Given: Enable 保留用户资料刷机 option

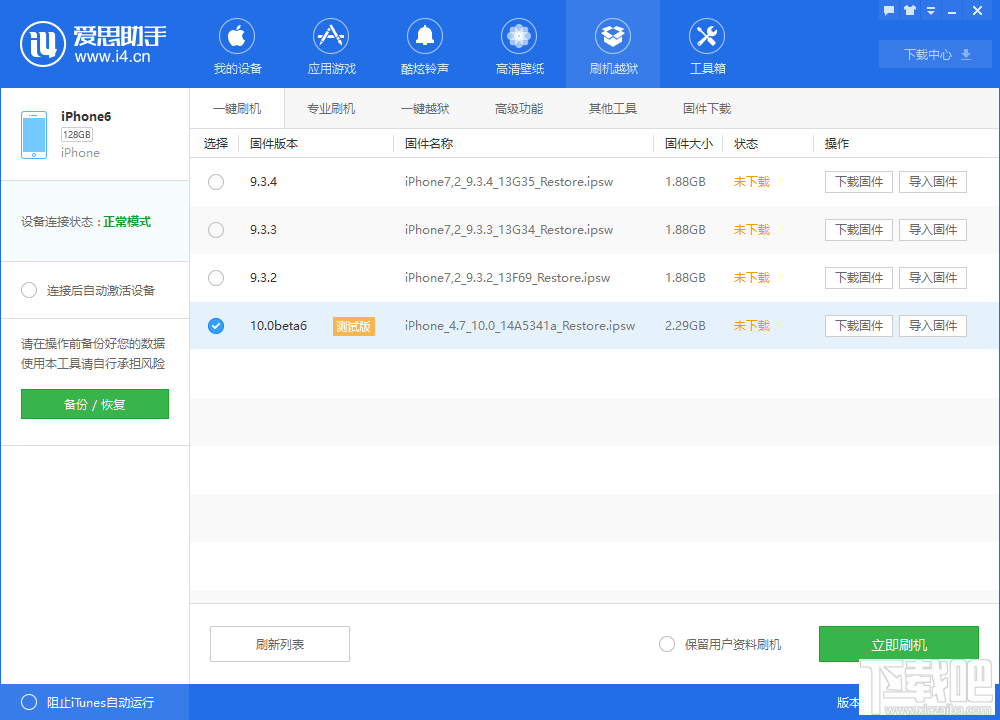Looking at the screenshot, I should [x=667, y=644].
